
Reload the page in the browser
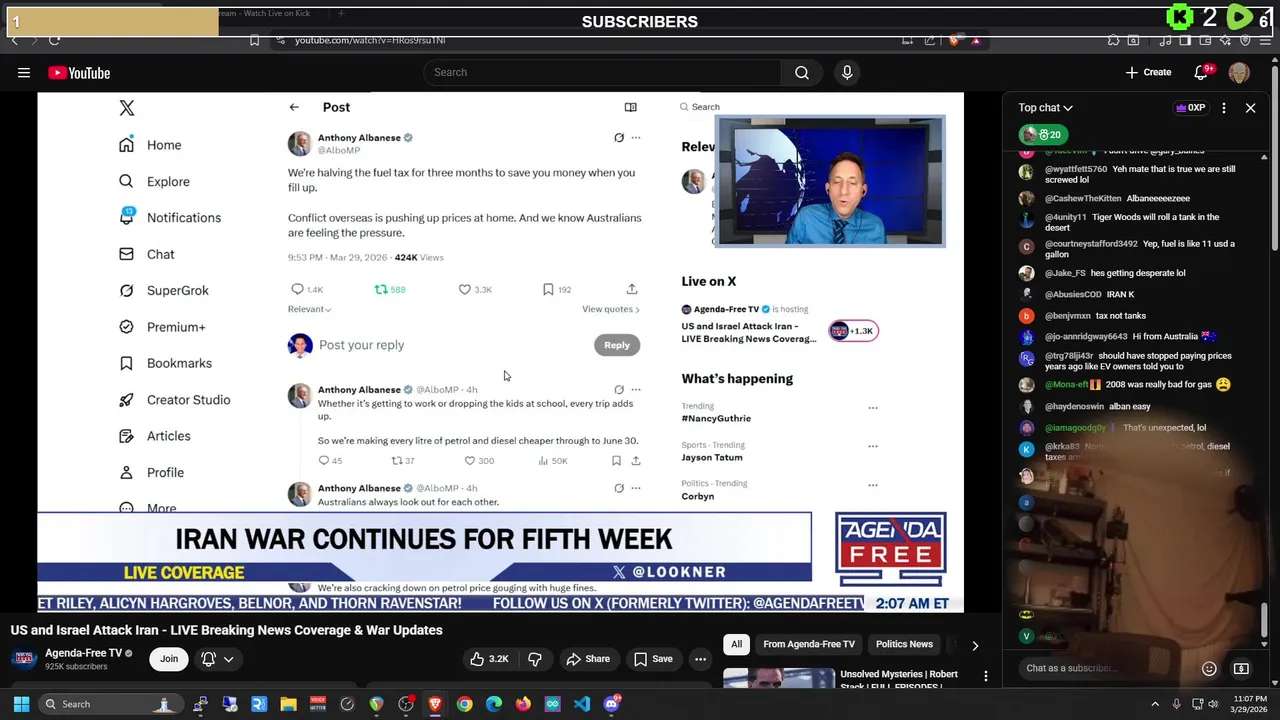coord(54,40)
